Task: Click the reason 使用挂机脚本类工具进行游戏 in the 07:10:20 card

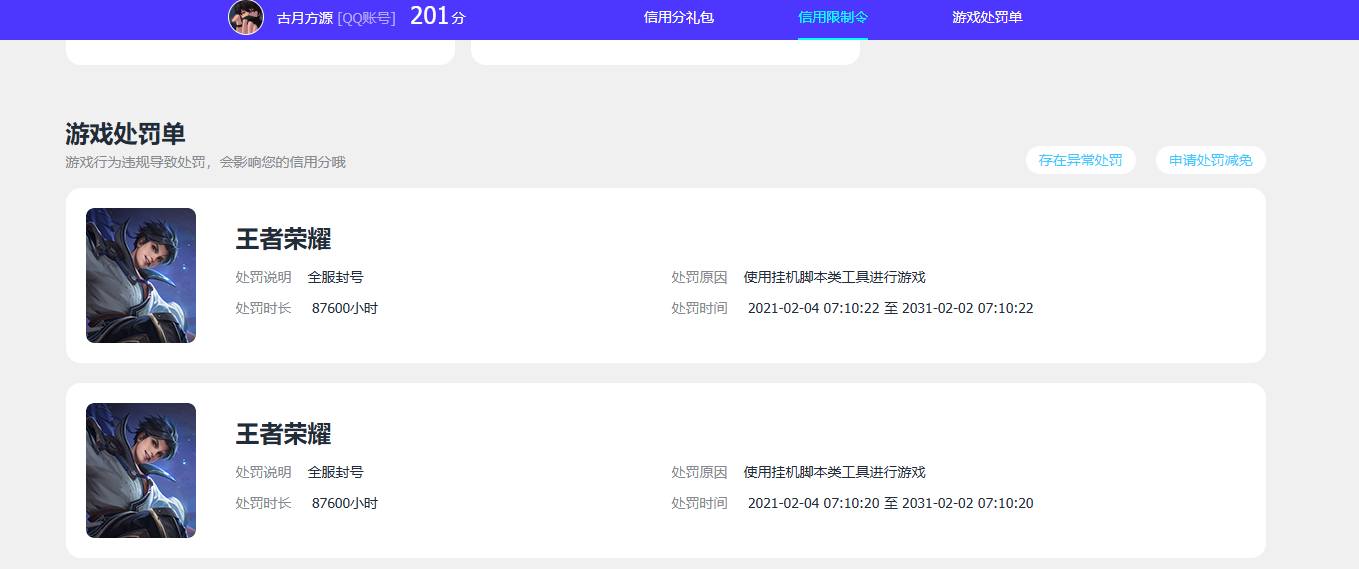Action: click(835, 472)
